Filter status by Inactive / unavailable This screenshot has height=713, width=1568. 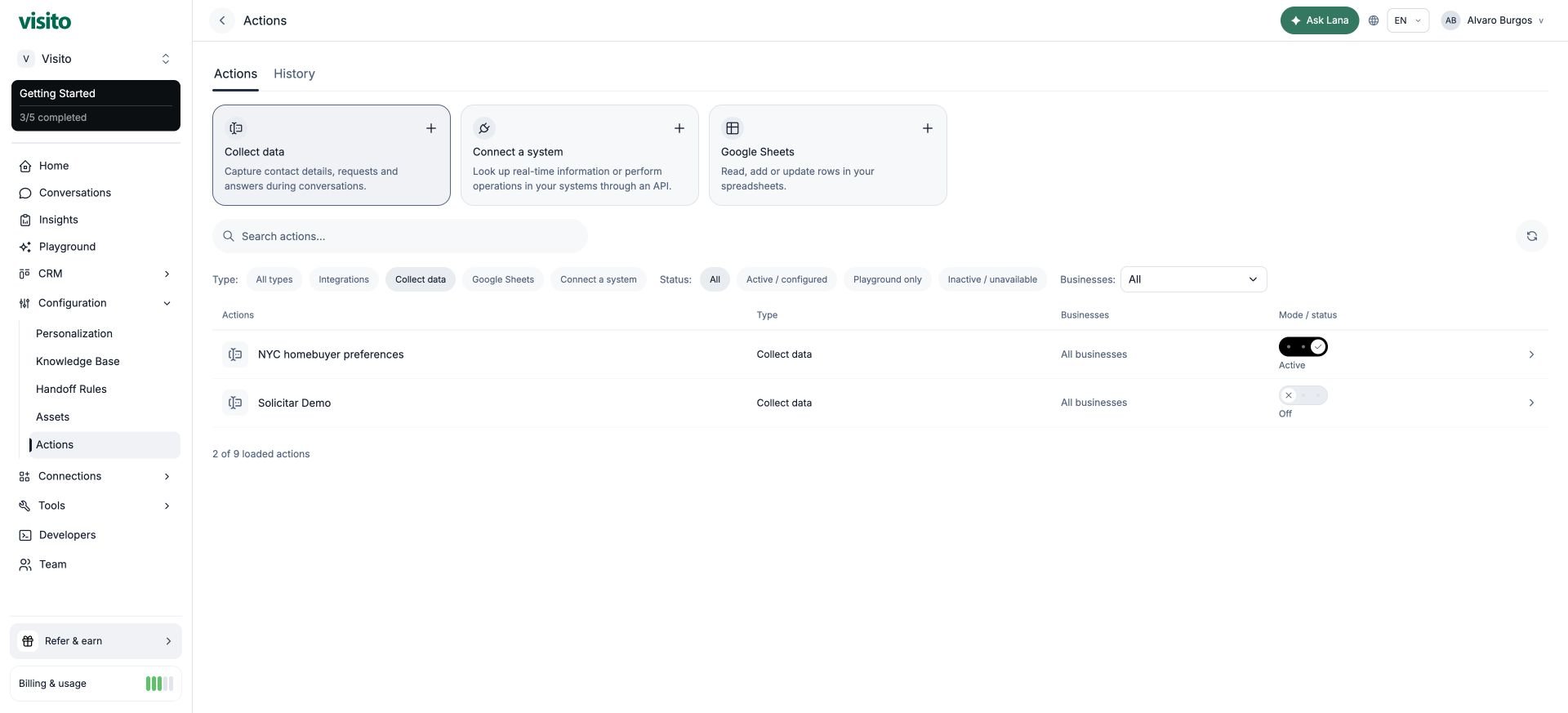[992, 279]
